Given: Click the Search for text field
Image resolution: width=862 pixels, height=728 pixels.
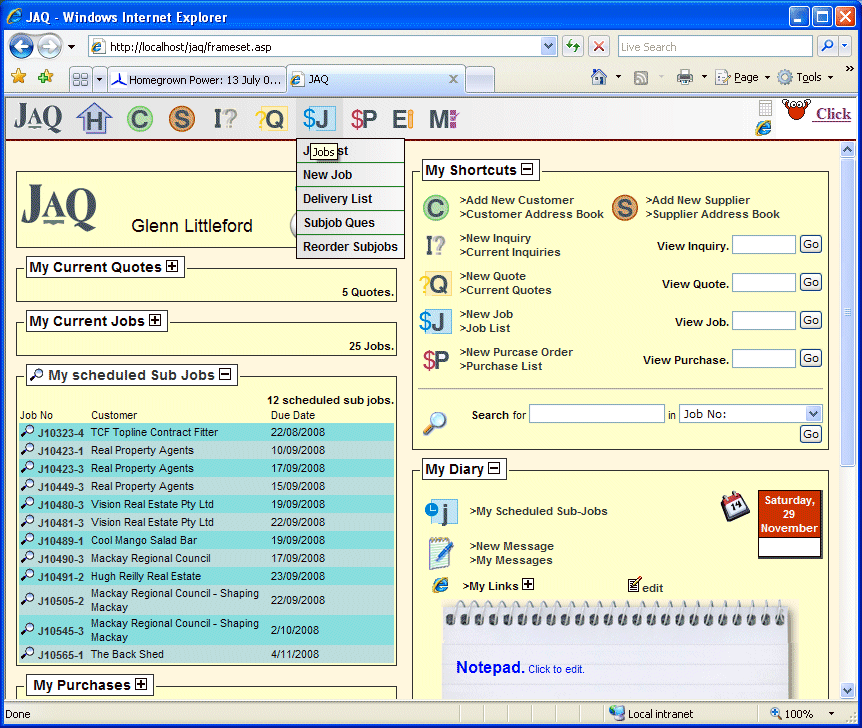Looking at the screenshot, I should coord(596,414).
